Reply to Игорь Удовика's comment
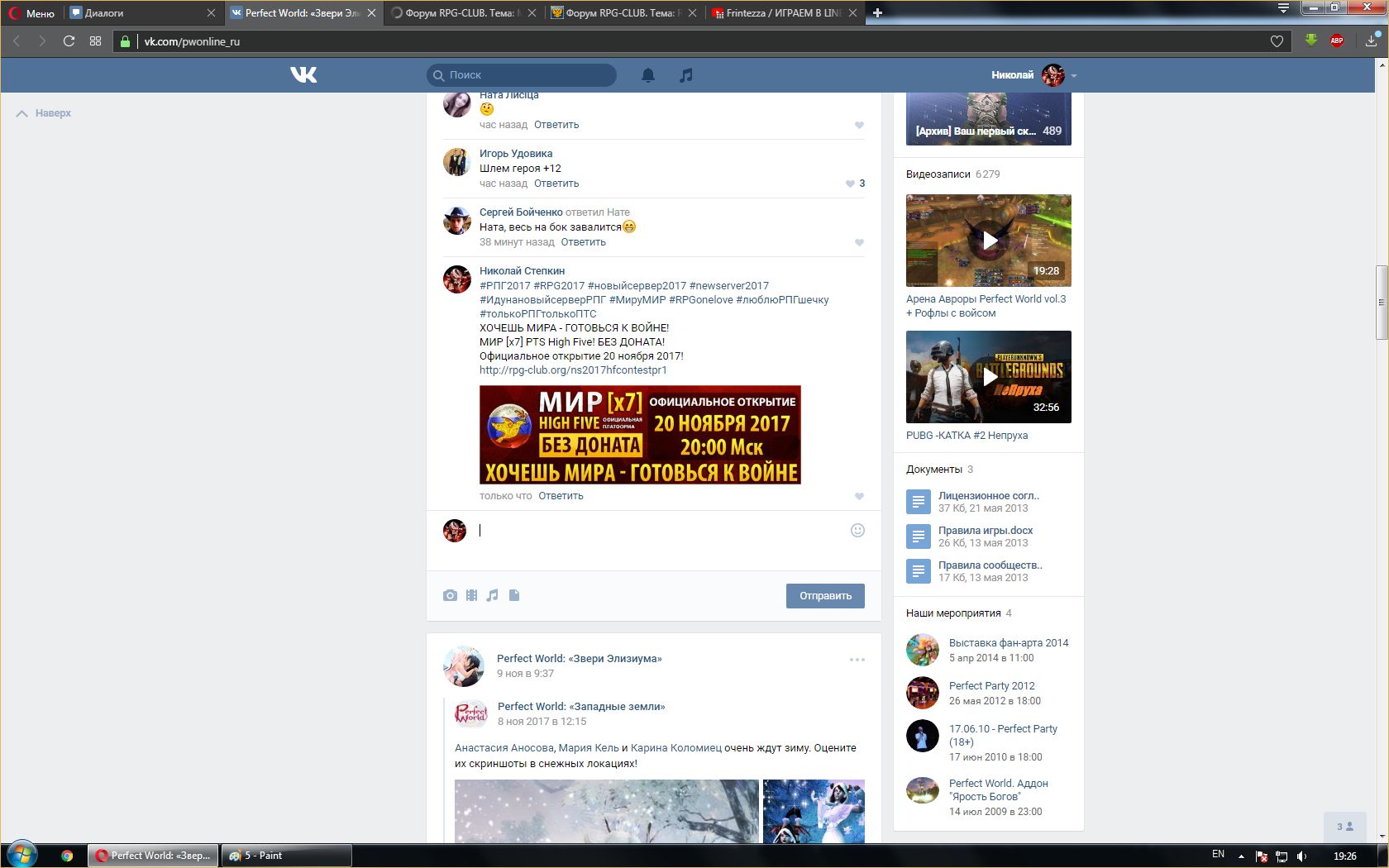The width and height of the screenshot is (1389, 868). click(556, 184)
